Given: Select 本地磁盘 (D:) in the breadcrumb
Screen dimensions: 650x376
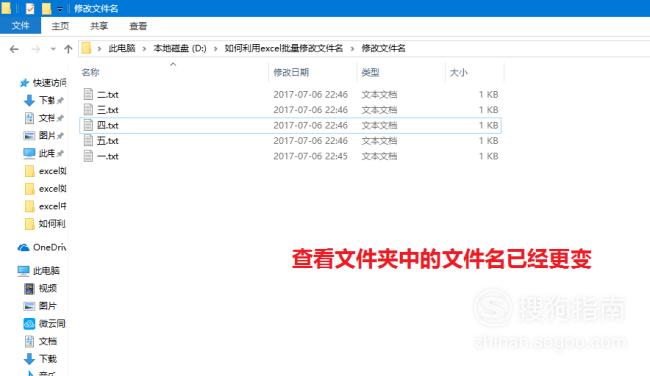Looking at the screenshot, I should [x=180, y=48].
